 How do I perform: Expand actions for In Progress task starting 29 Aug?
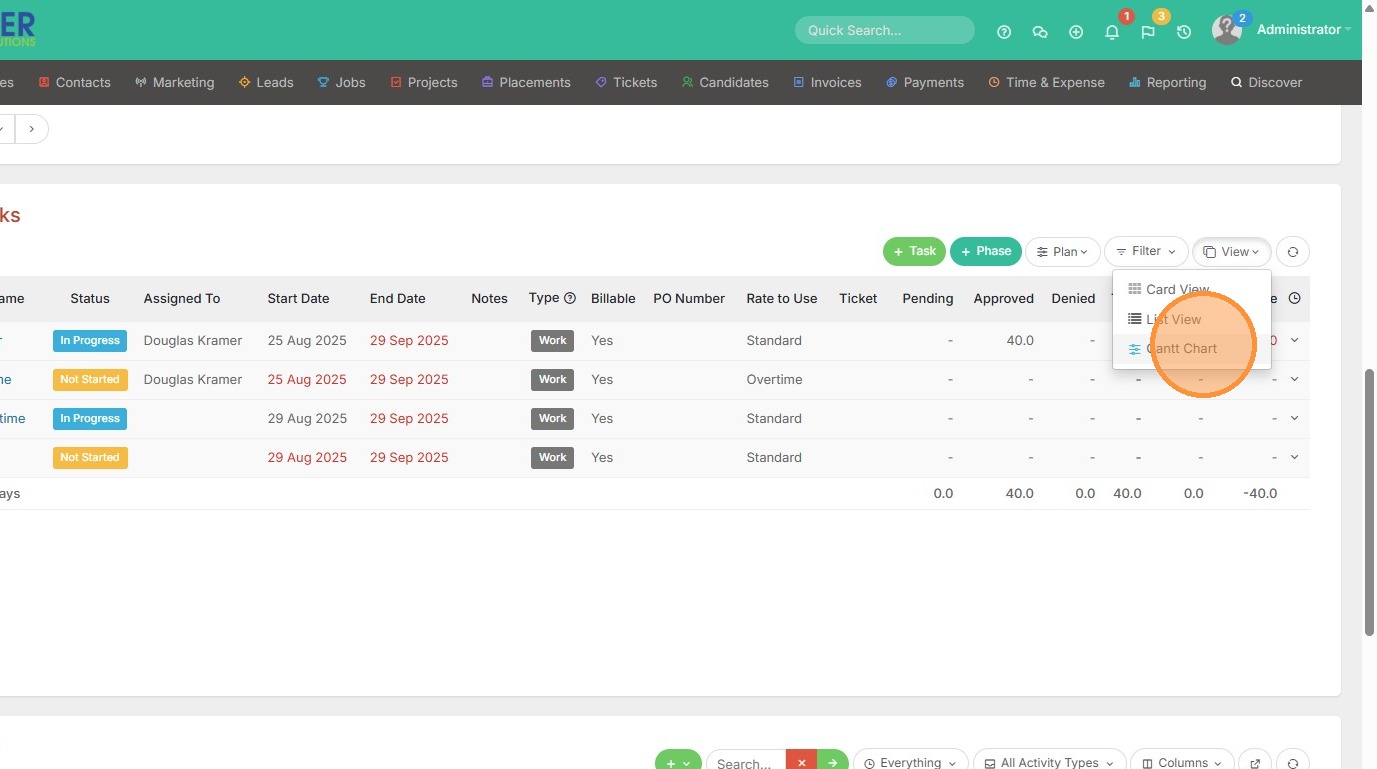click(x=1295, y=418)
